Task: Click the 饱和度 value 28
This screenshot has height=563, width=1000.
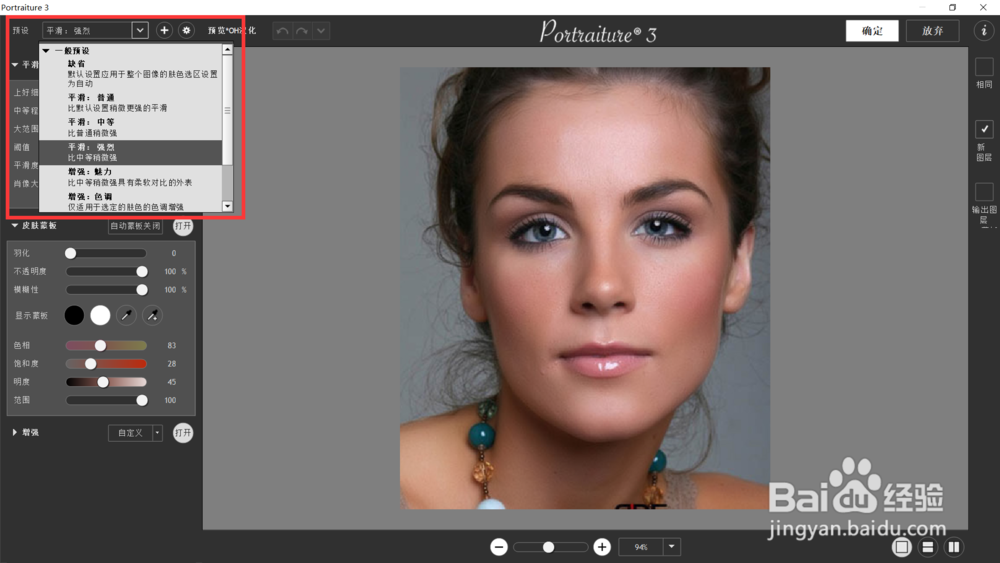Action: [172, 363]
